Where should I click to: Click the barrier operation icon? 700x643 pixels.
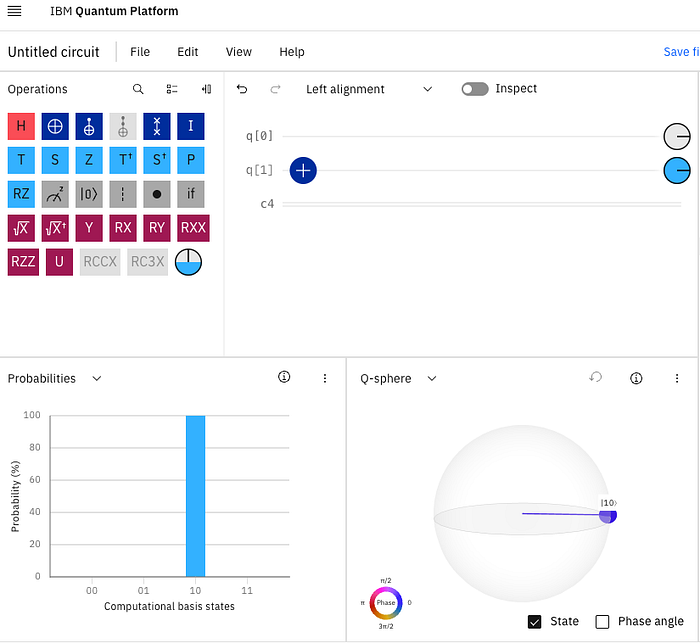tap(123, 194)
